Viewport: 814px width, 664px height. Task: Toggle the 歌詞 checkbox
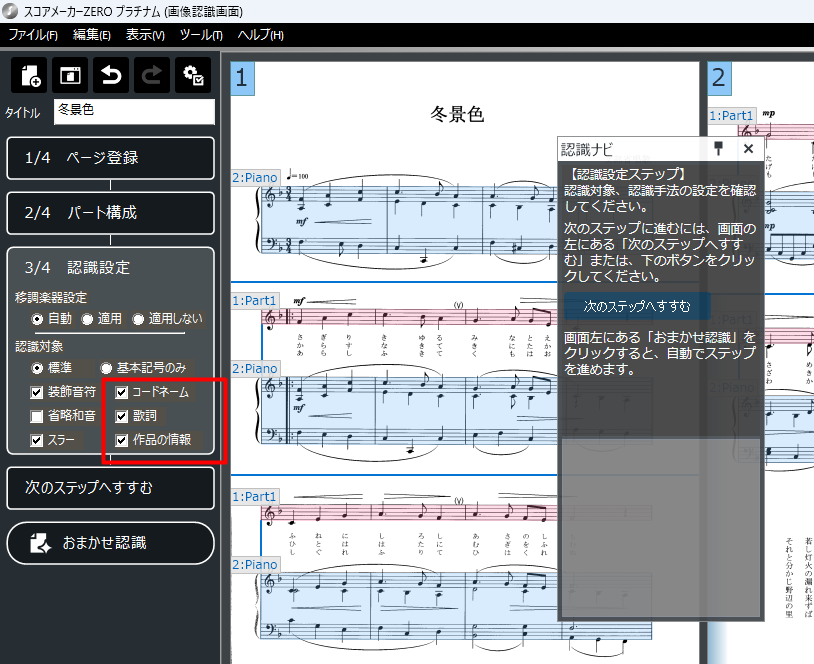click(x=122, y=416)
